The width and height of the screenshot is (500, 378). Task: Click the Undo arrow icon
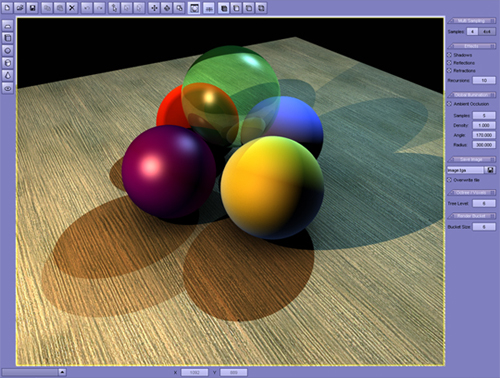tap(87, 8)
